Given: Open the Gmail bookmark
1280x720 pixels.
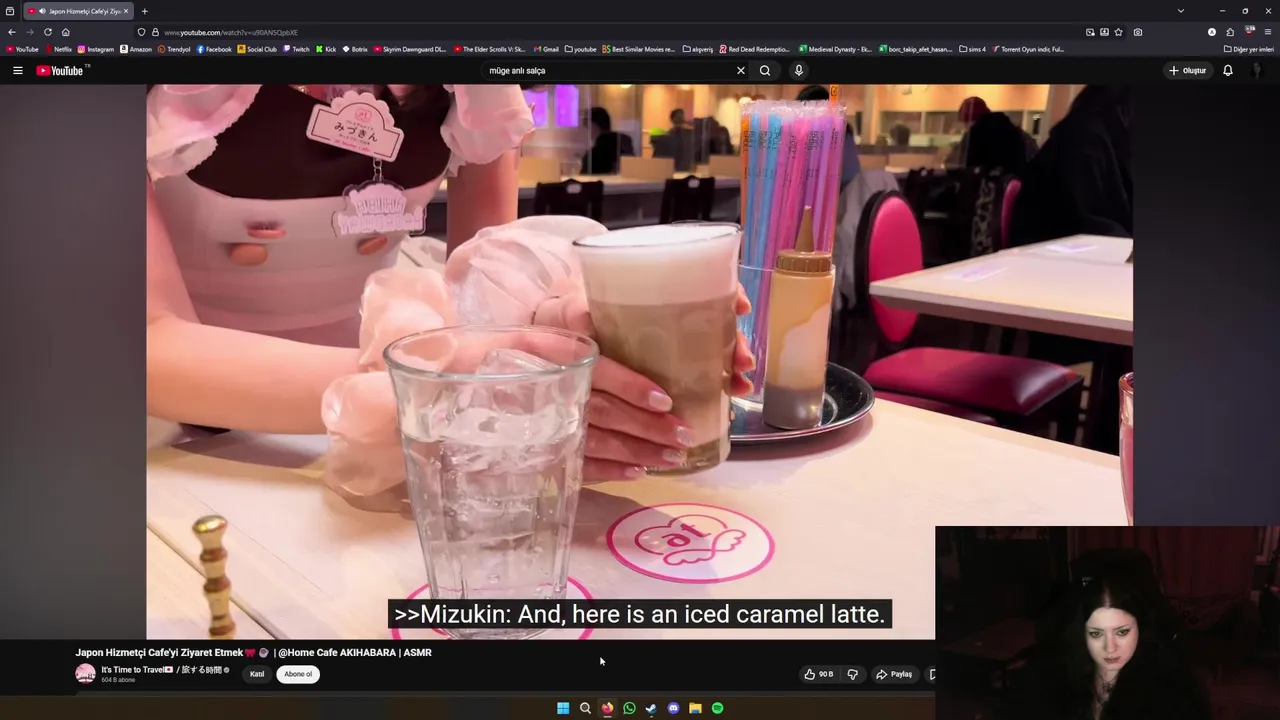Looking at the screenshot, I should coord(546,49).
